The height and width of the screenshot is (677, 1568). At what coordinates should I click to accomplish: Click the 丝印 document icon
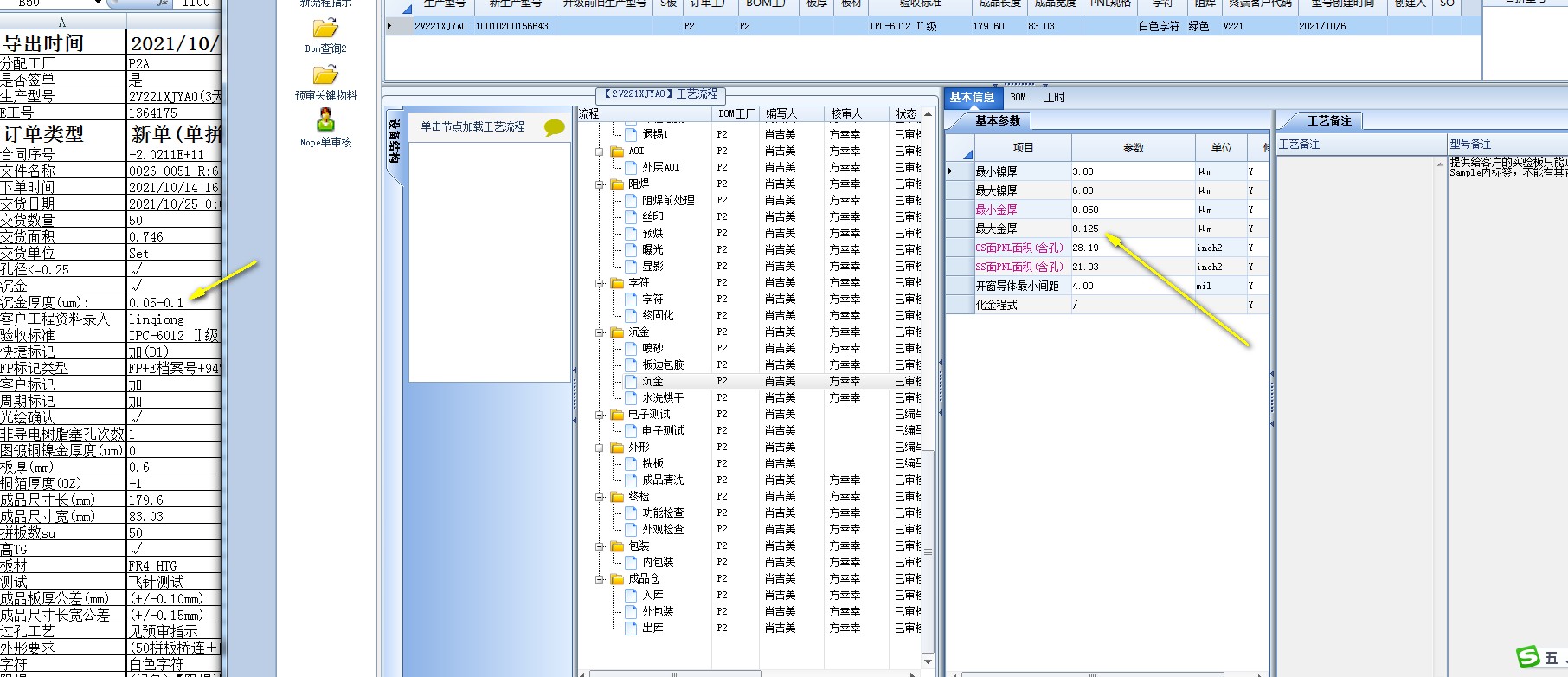pyautogui.click(x=631, y=216)
